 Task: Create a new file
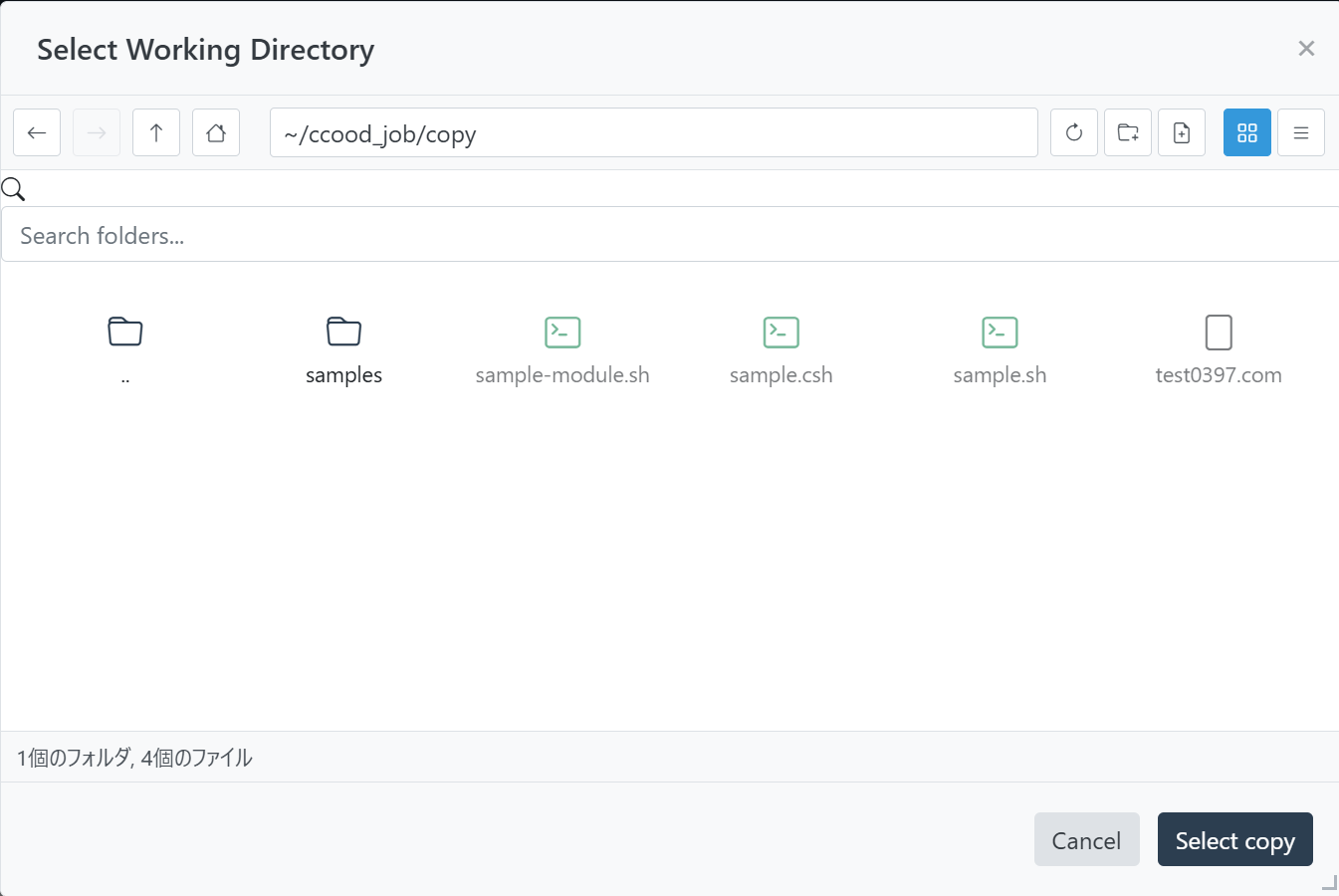pos(1182,132)
